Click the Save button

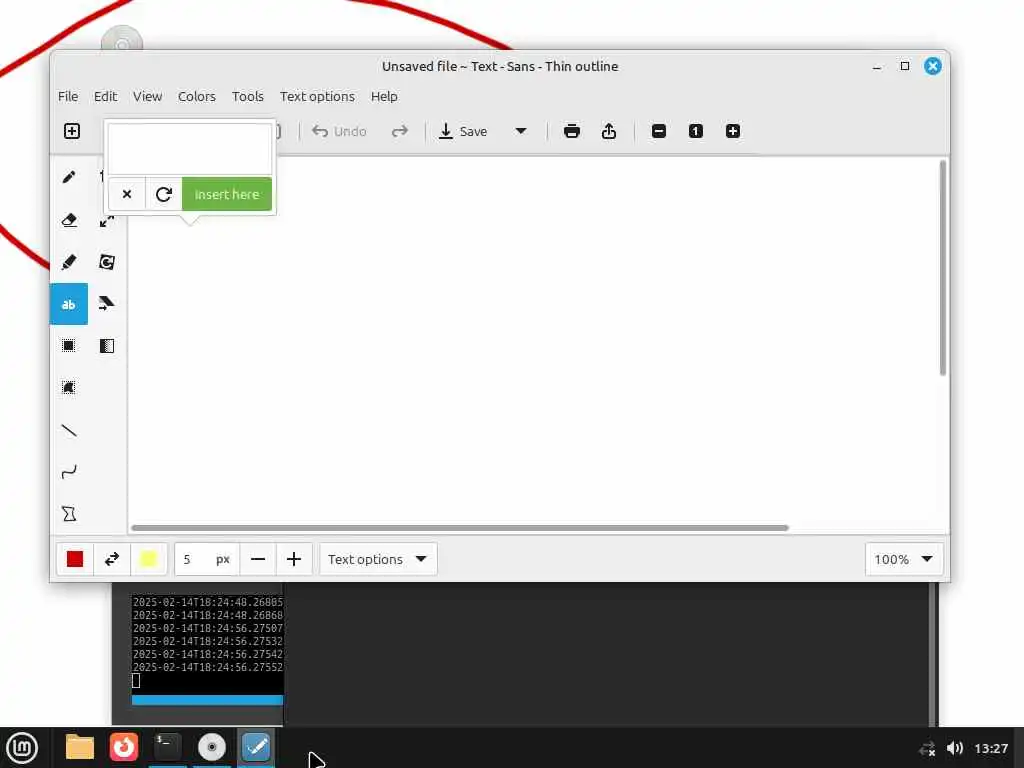click(x=463, y=131)
